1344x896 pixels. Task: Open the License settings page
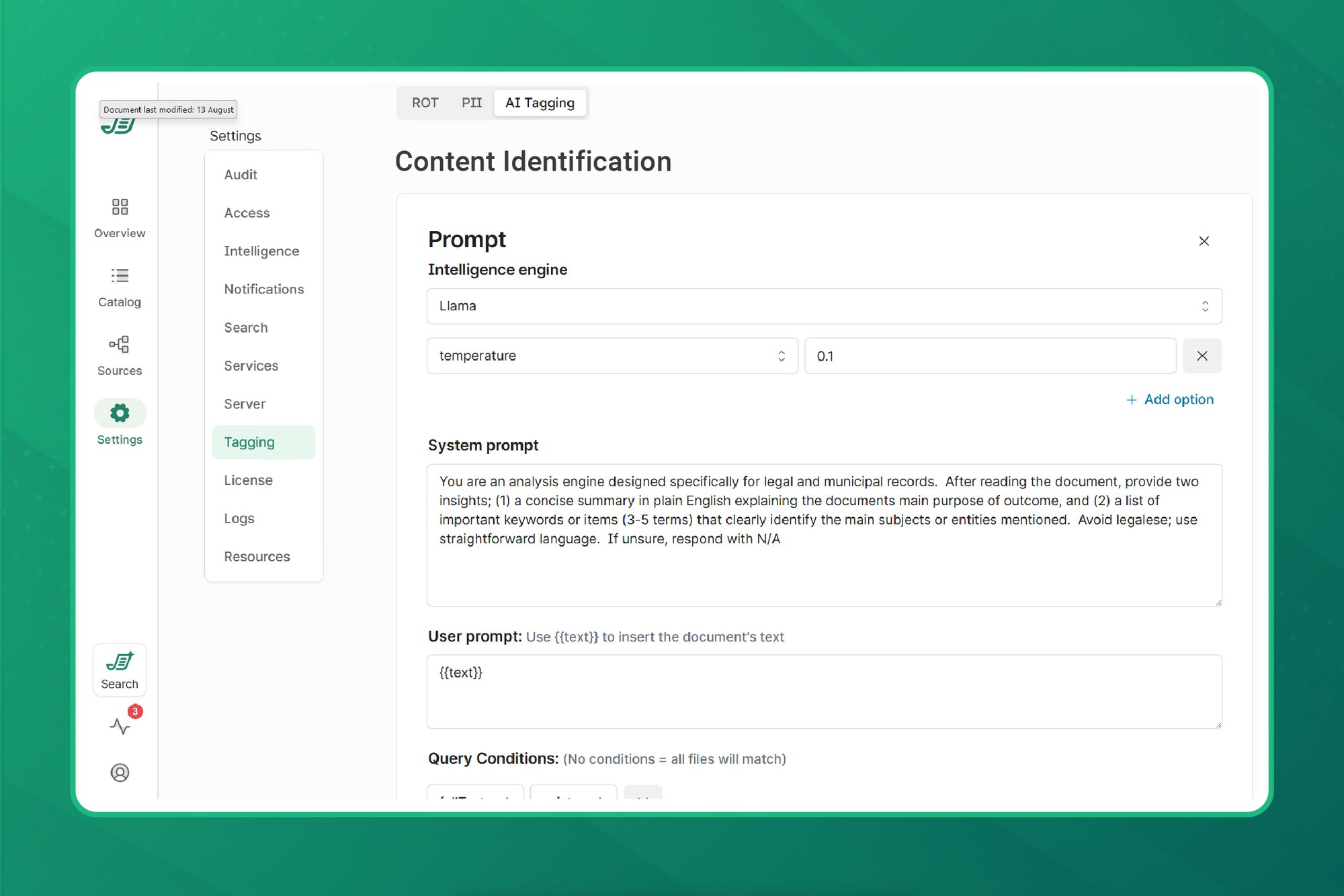[x=248, y=480]
